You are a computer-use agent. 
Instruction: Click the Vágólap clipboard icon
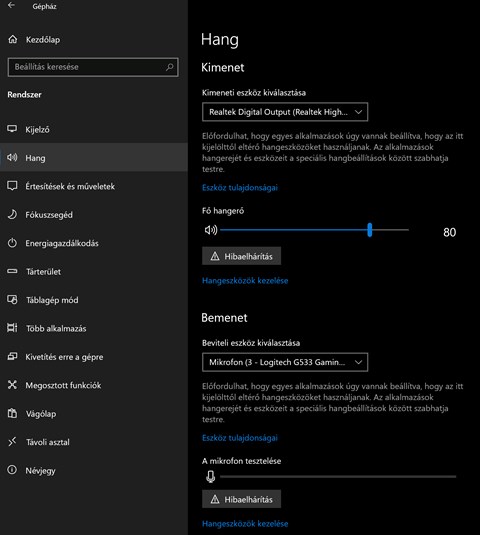[12, 413]
